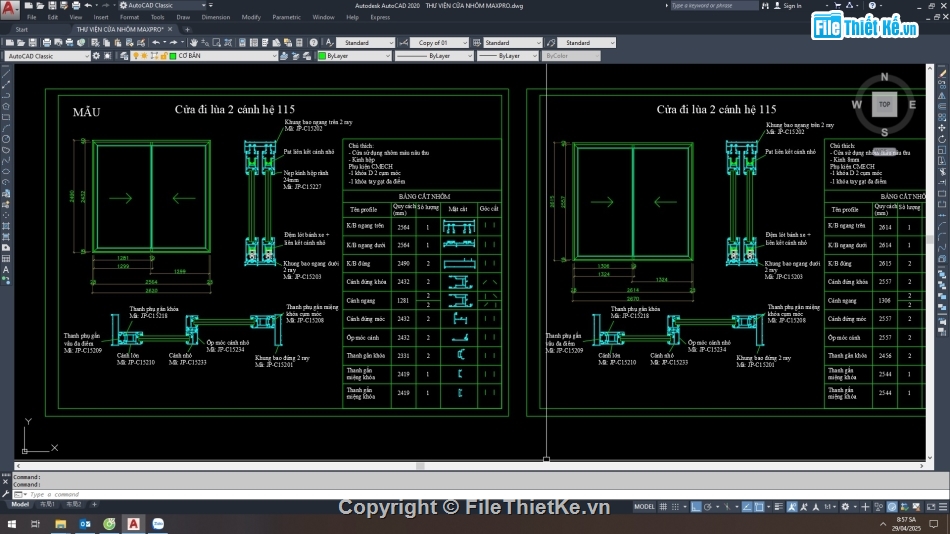The height and width of the screenshot is (534, 950).
Task: Select the Pan hand tool
Action: click(194, 42)
